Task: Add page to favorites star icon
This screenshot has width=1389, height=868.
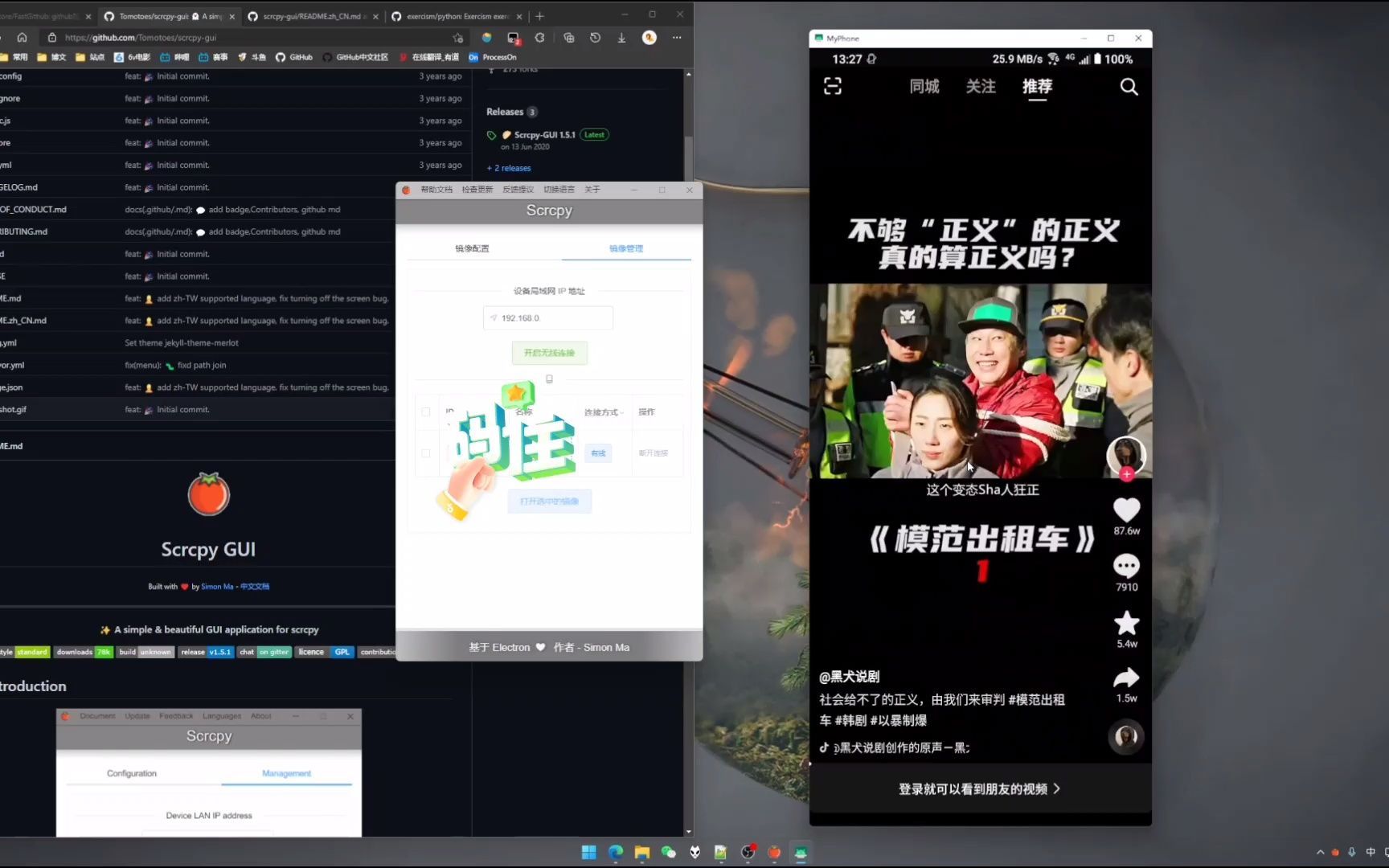Action: 458,37
